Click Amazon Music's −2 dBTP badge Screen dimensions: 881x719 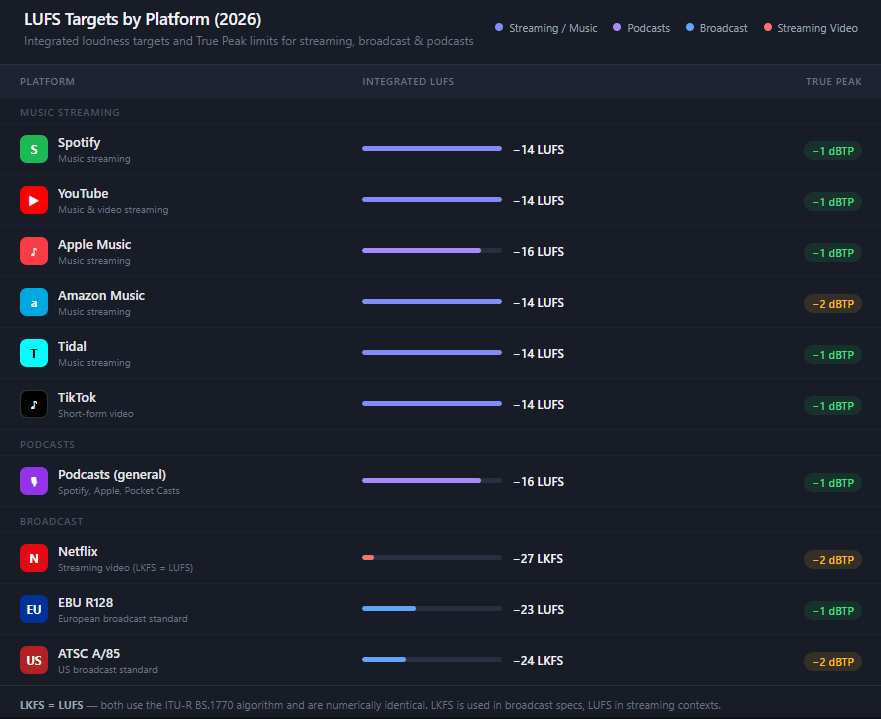point(833,304)
